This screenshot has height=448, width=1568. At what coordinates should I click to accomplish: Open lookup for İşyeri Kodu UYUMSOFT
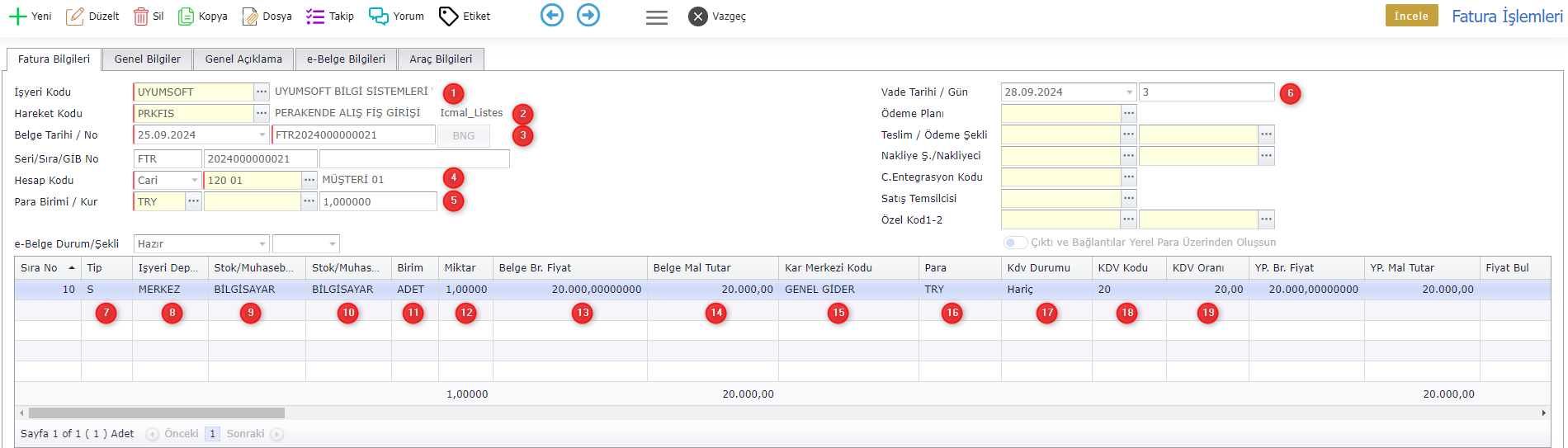[262, 92]
